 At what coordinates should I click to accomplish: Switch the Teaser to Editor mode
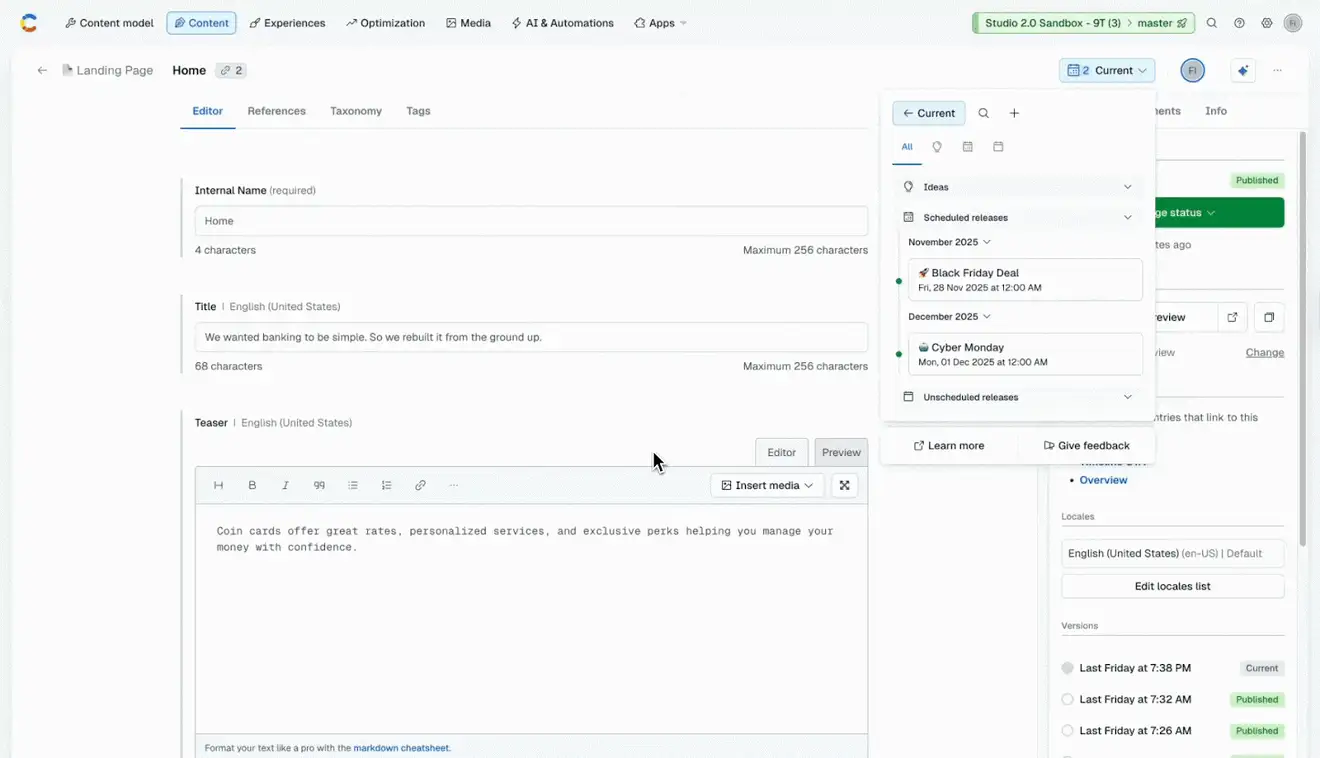click(x=781, y=452)
